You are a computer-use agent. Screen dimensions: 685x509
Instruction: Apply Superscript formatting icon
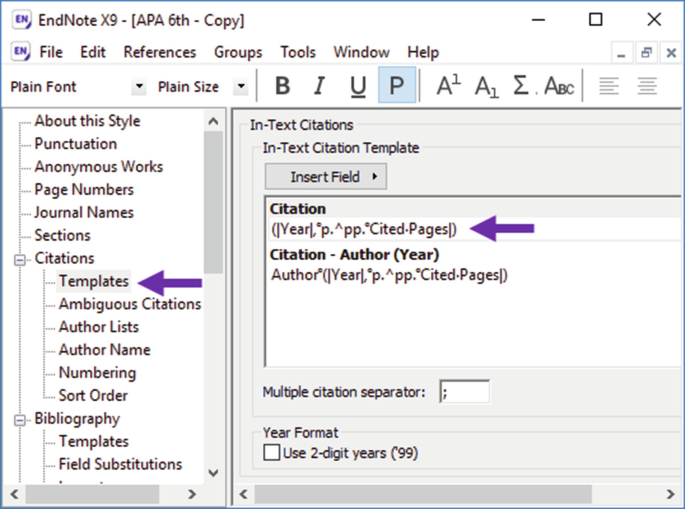pos(449,86)
